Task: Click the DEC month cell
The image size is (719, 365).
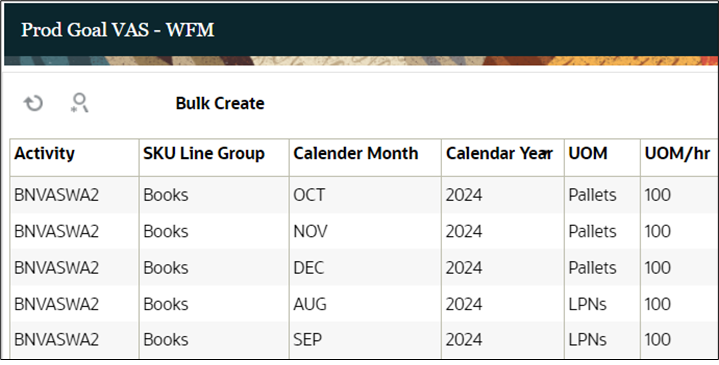Action: tap(308, 268)
